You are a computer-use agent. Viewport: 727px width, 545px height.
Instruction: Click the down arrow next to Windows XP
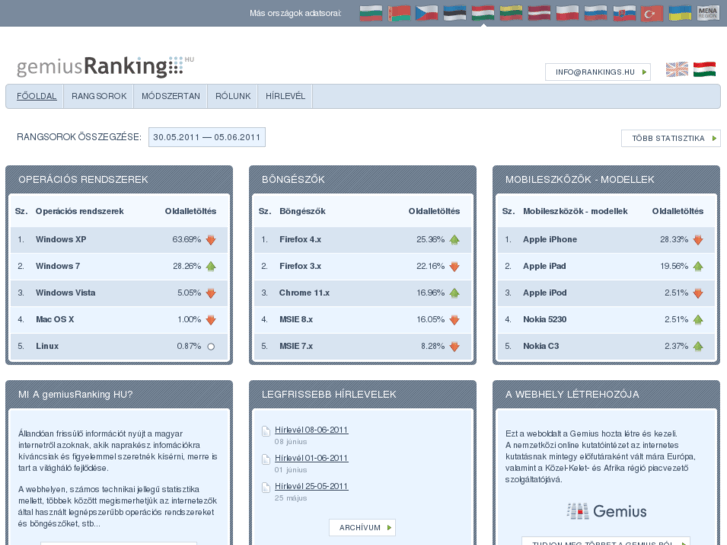point(211,240)
